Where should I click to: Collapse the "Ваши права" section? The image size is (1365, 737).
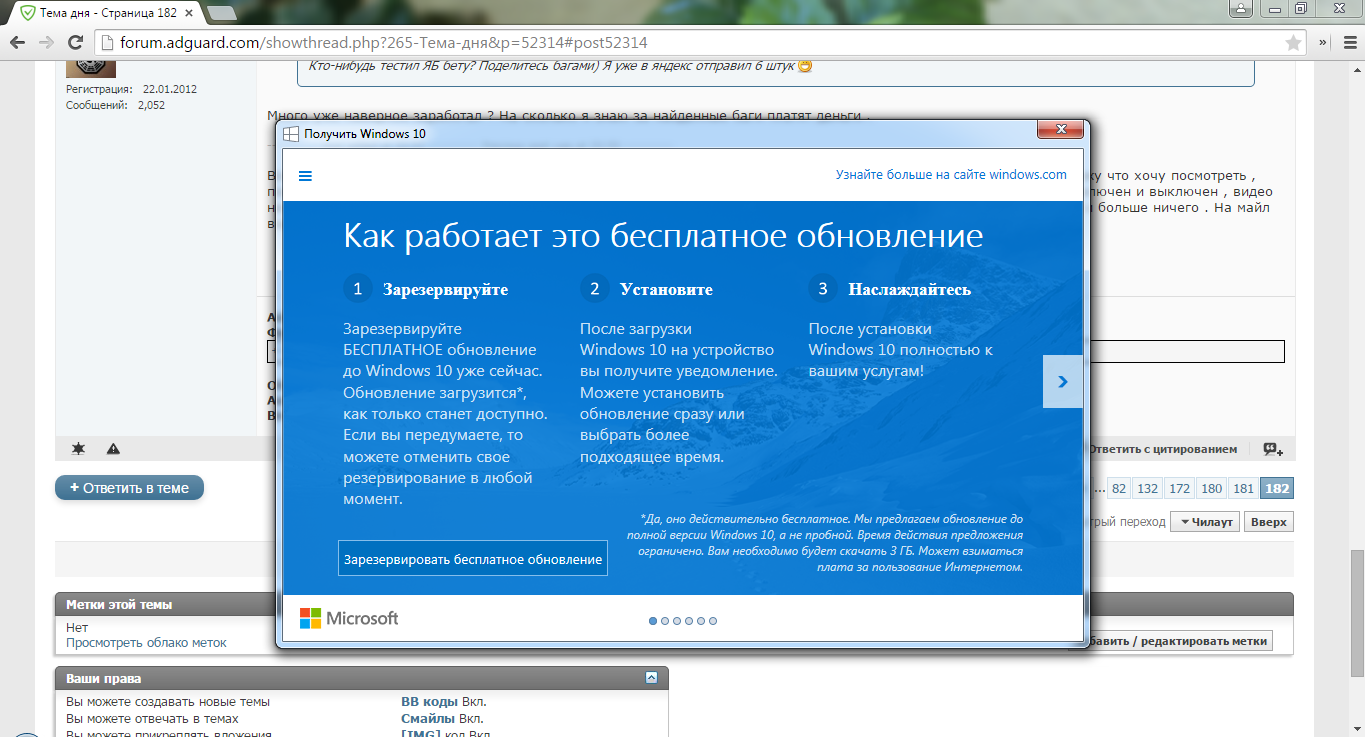(651, 678)
